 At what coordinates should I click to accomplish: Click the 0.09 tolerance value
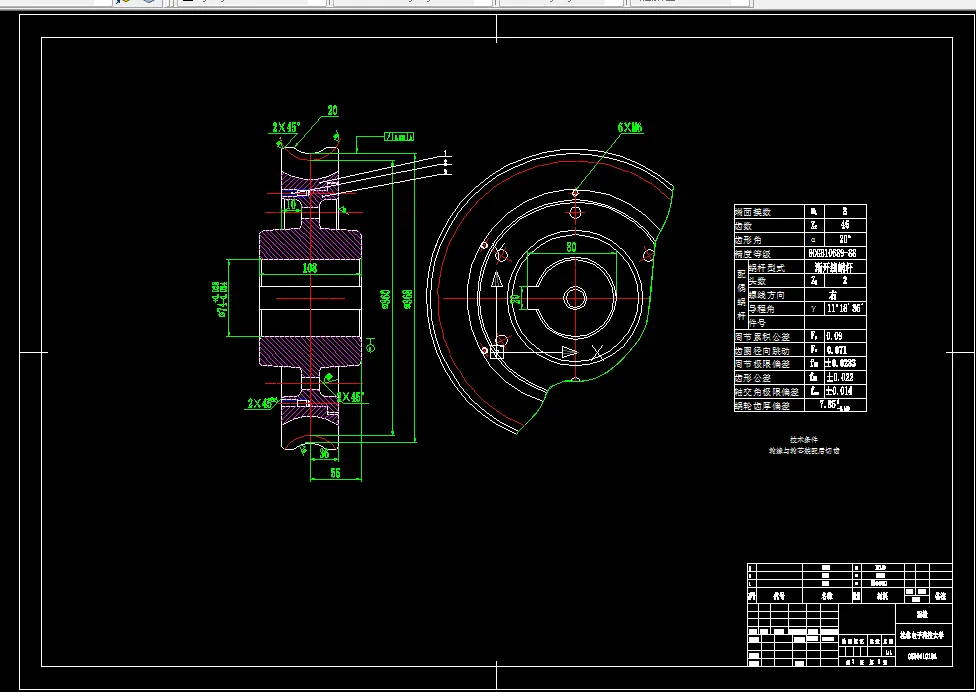tap(834, 336)
